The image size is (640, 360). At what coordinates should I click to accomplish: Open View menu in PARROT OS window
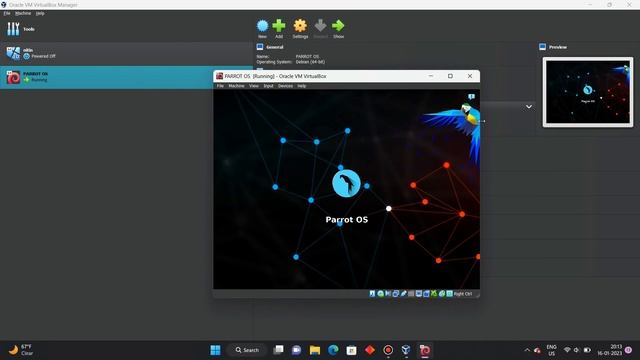tap(254, 86)
